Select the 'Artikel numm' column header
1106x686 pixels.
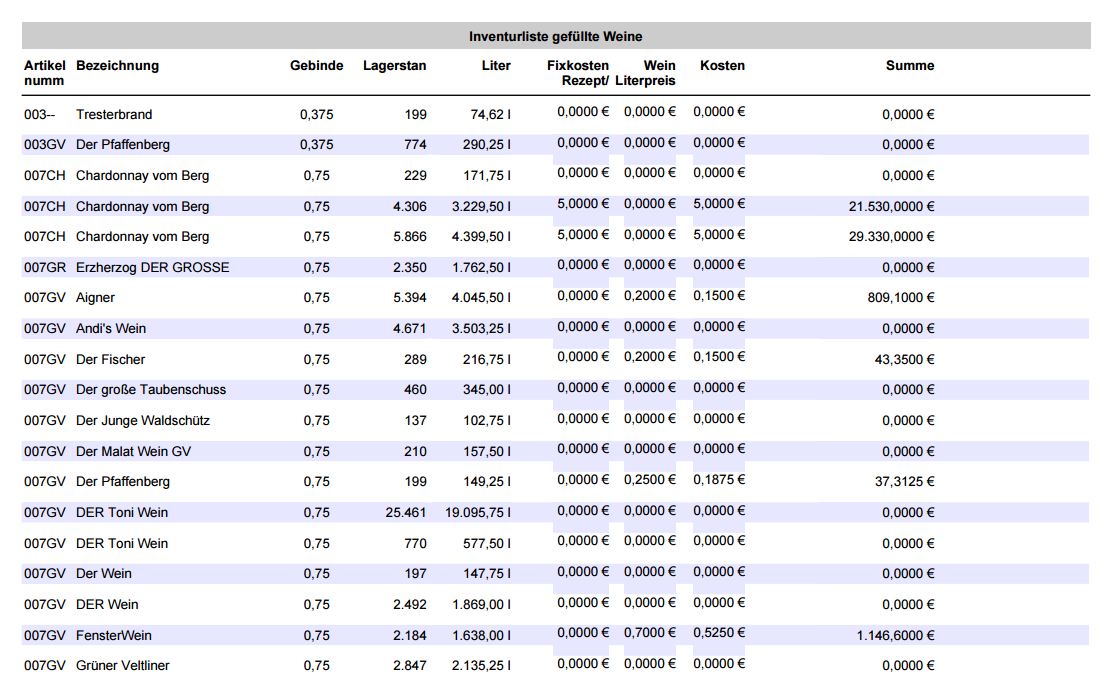pos(44,73)
